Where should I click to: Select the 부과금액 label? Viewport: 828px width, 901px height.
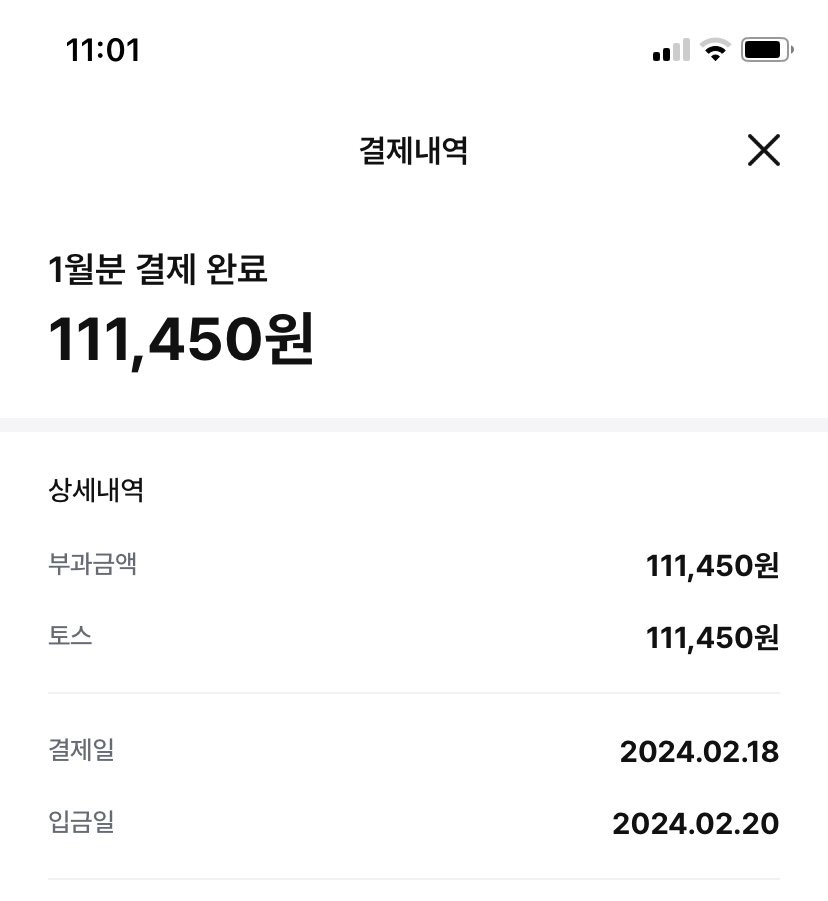(93, 564)
